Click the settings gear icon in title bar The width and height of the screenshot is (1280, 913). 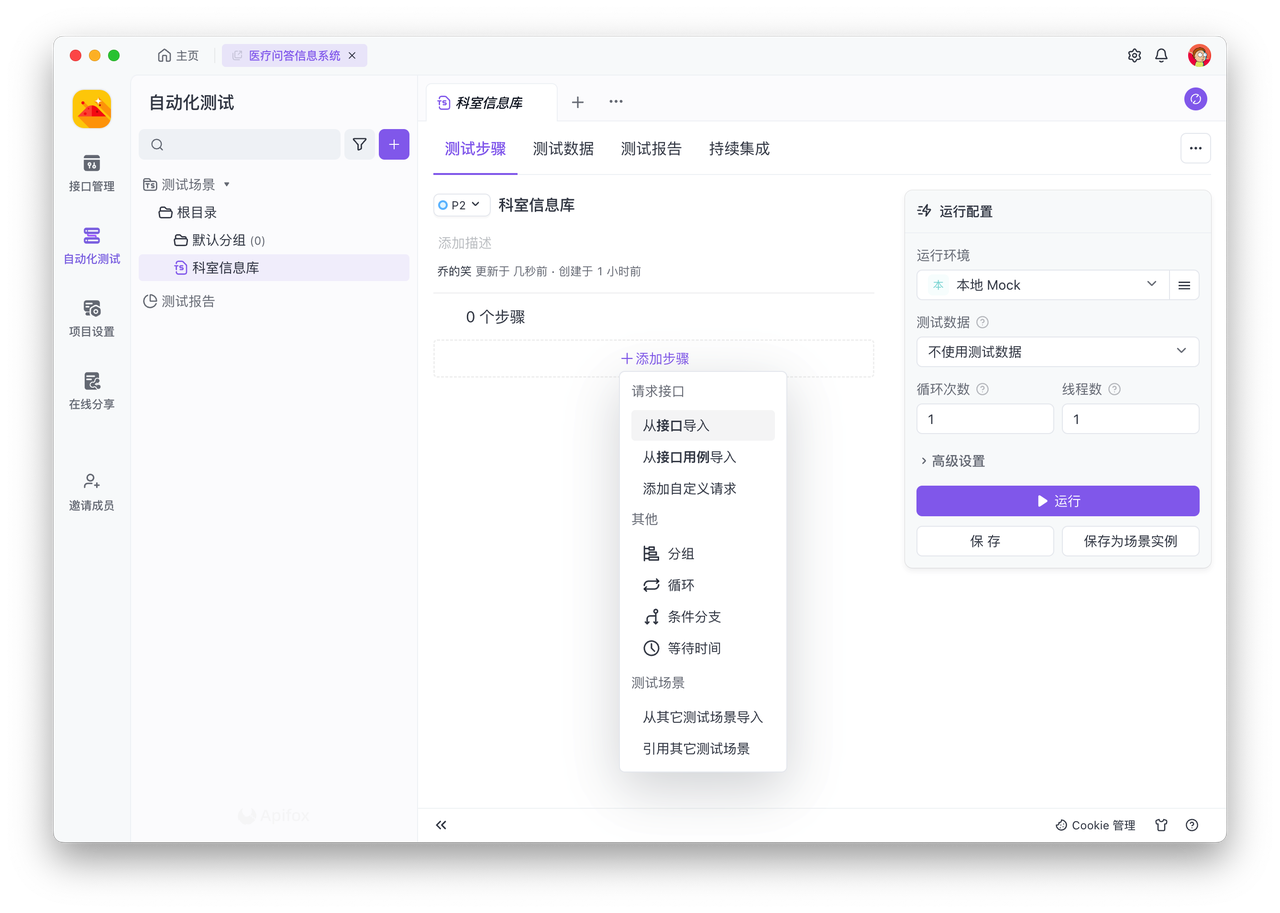[1134, 56]
